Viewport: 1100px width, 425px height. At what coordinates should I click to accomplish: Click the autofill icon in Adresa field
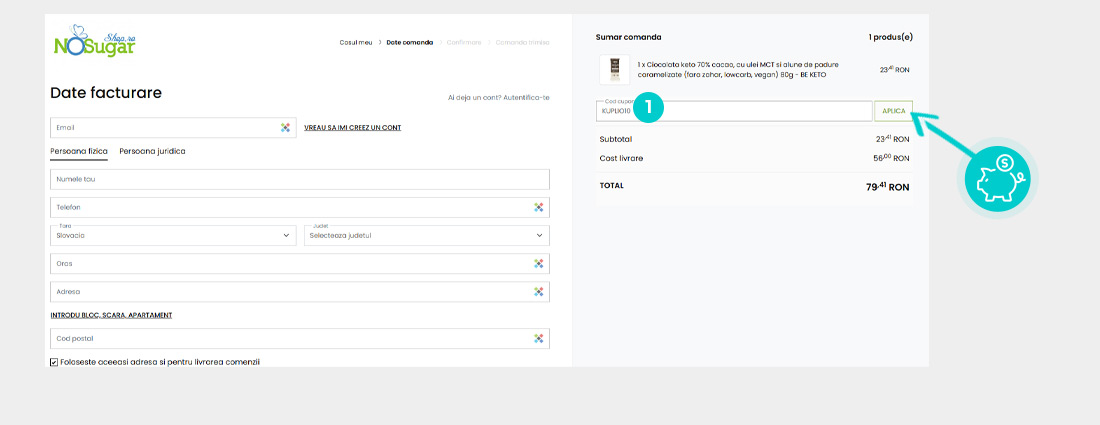tap(538, 292)
